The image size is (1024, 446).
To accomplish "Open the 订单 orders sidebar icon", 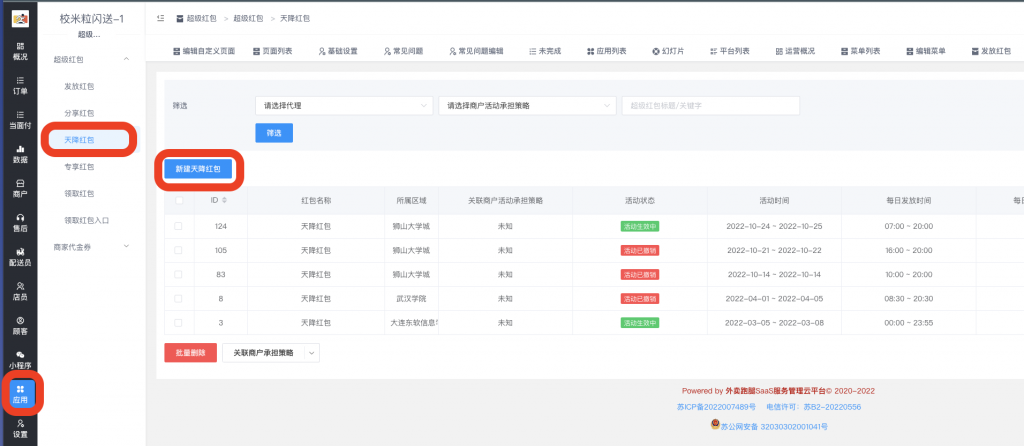I will pos(20,86).
